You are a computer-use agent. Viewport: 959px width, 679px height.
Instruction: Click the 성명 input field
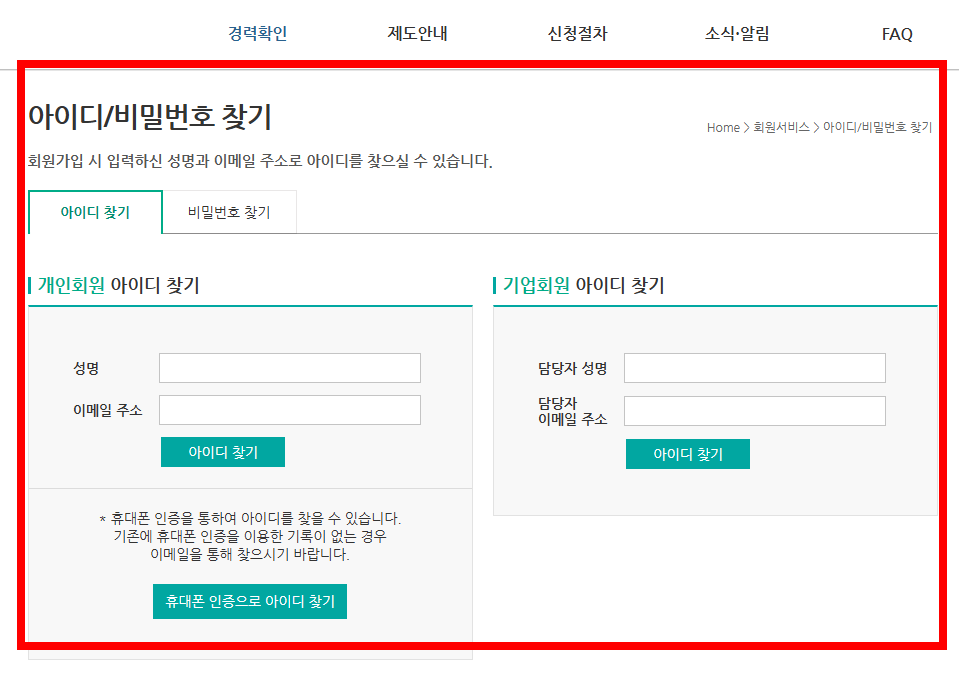(x=289, y=368)
